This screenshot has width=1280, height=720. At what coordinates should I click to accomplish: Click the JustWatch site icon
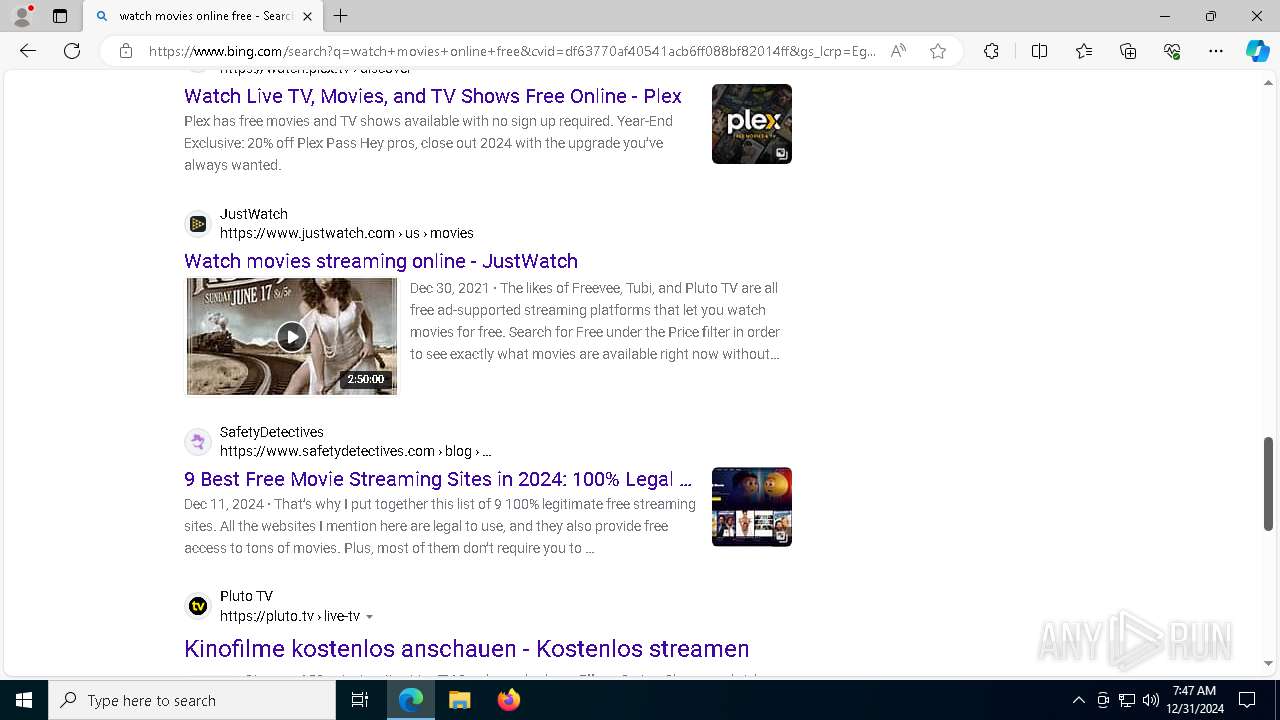click(198, 224)
